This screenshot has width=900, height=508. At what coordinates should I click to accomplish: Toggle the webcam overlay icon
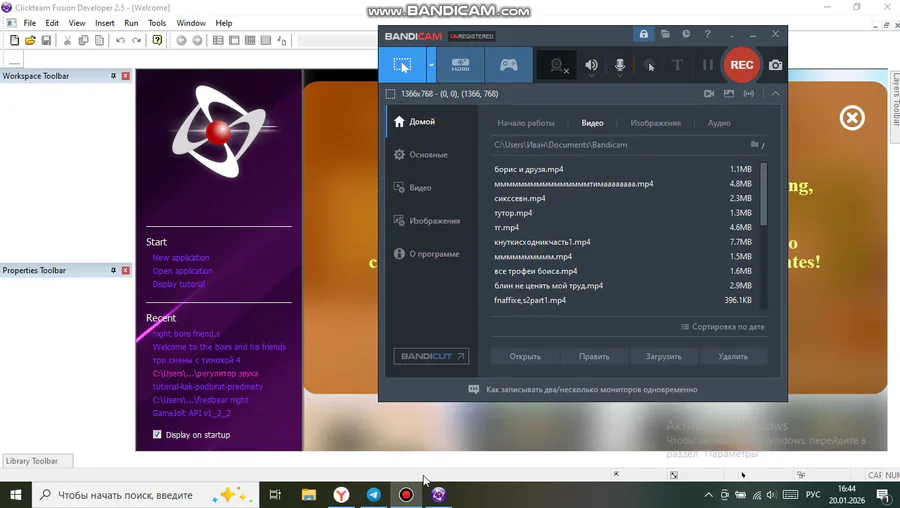(558, 65)
